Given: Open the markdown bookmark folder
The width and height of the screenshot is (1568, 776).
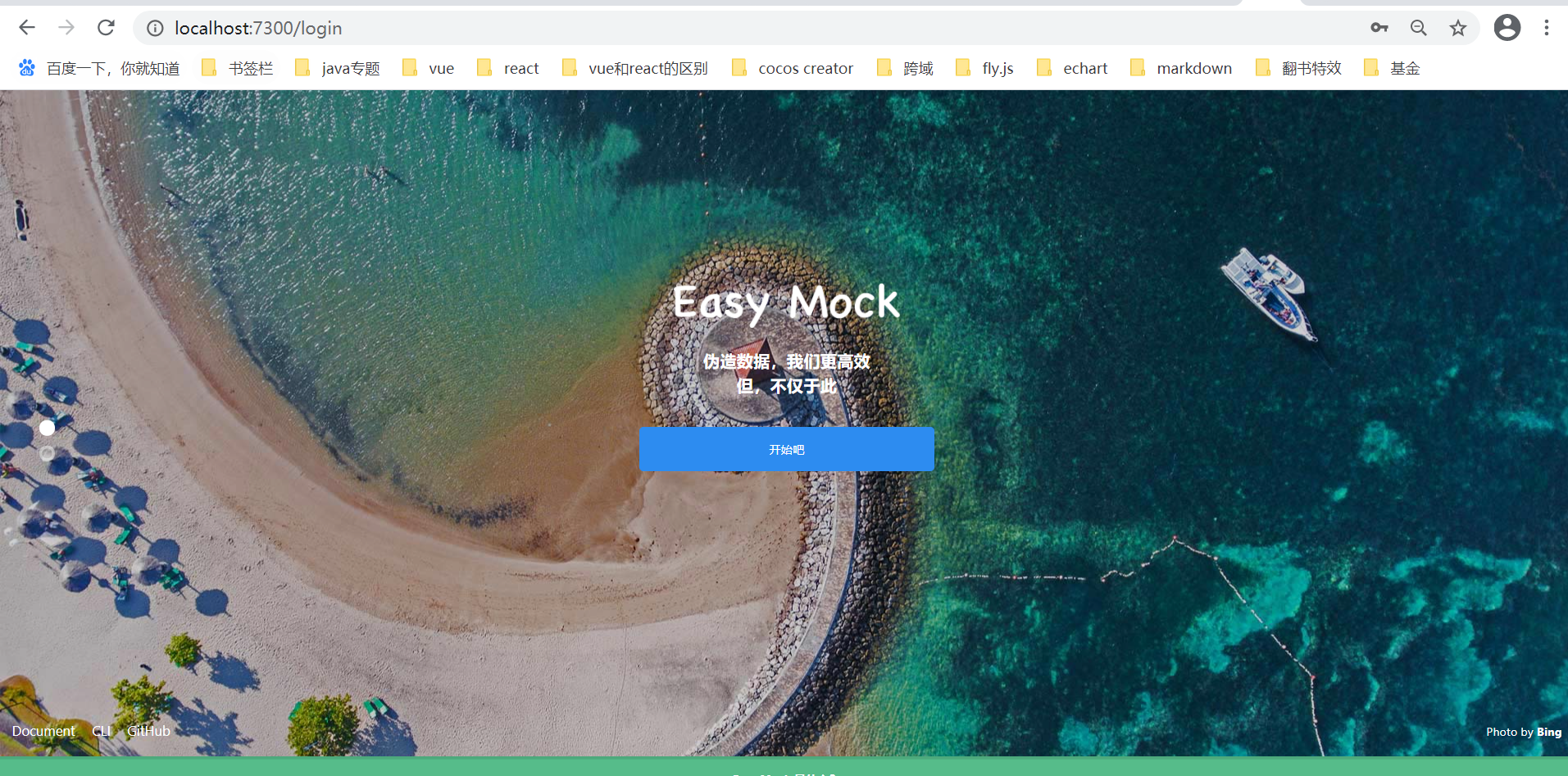Looking at the screenshot, I should tap(1180, 68).
